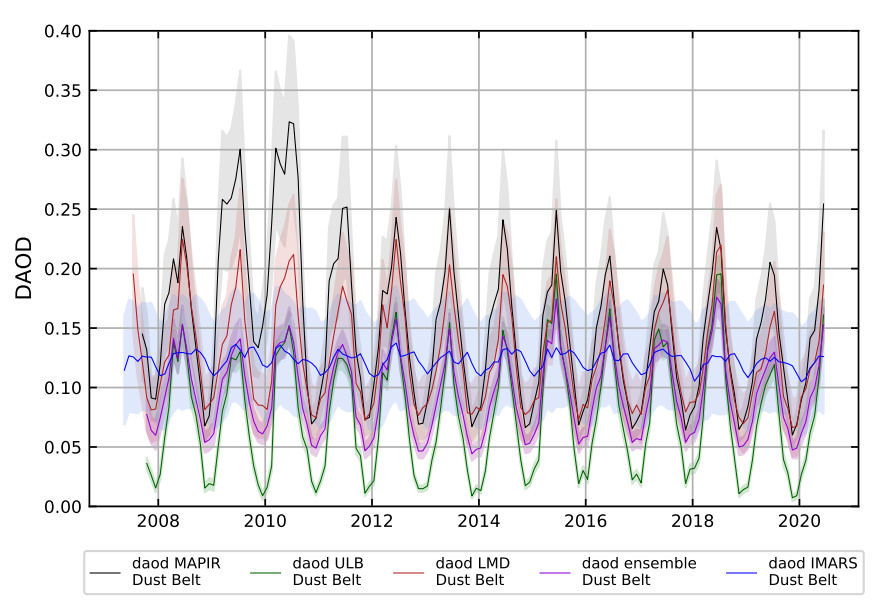Image resolution: width=892 pixels, height=608 pixels.
Task: Click the 2016 x-axis tick label
Action: point(586,522)
